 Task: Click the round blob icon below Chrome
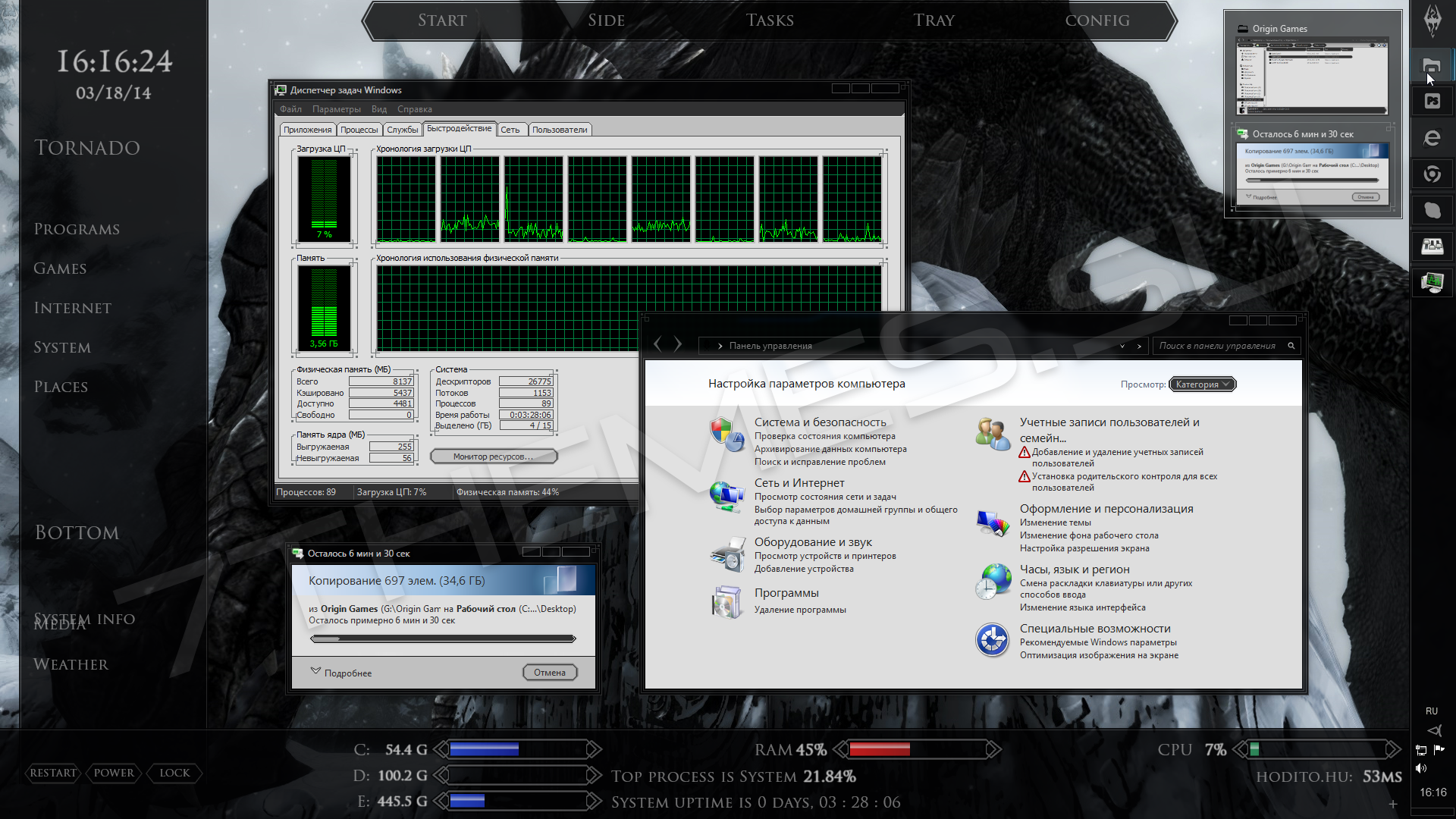tap(1432, 210)
